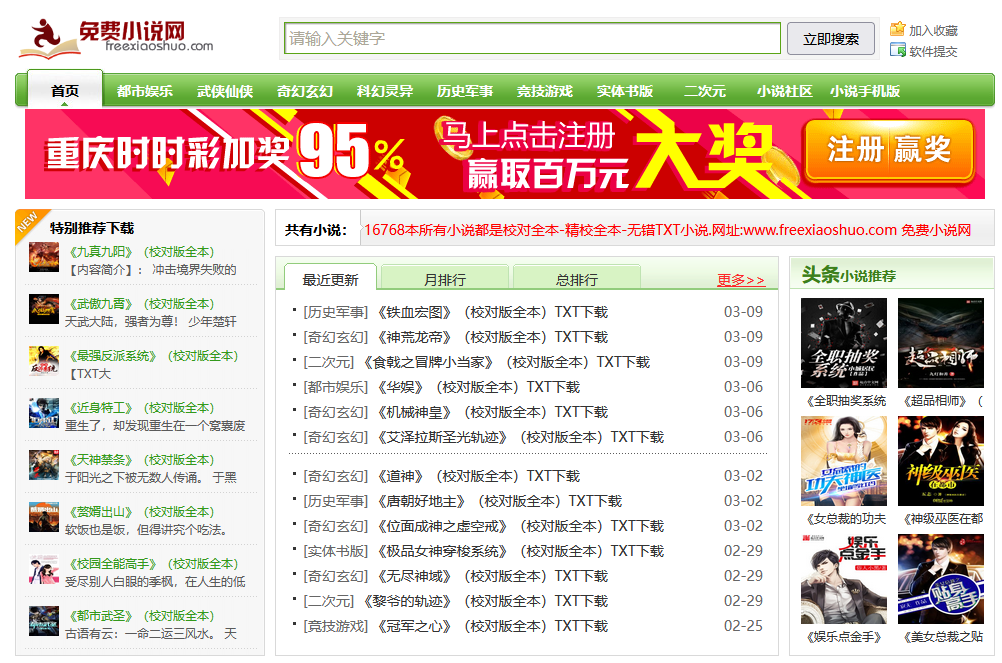Click the 软件提交 icon
This screenshot has height=663, width=1002.
tap(898, 51)
